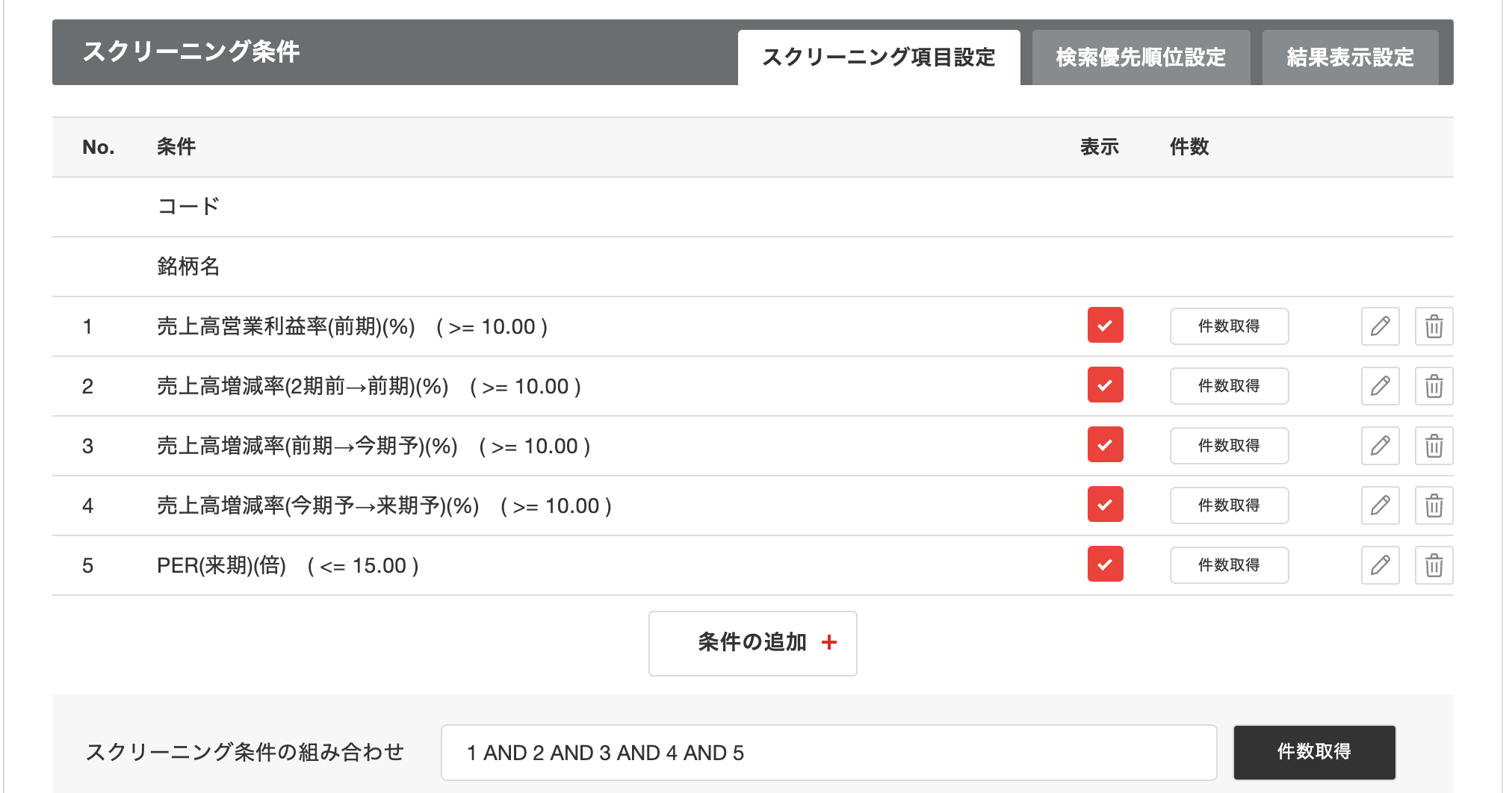Viewport: 1512px width, 793px height.
Task: Edit the PER(来期) condition via pencil icon
Action: click(1380, 565)
